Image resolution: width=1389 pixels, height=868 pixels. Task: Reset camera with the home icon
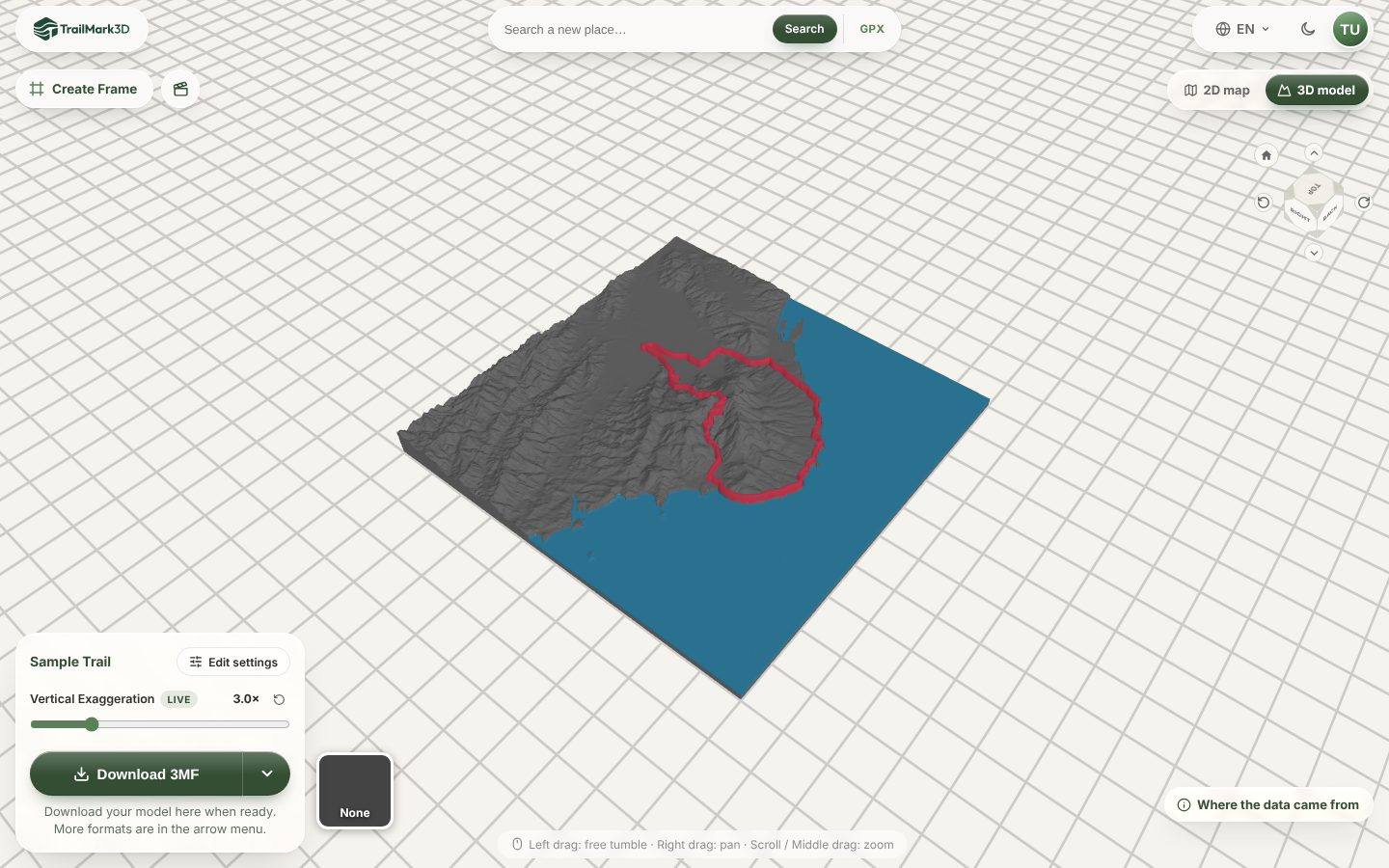click(x=1266, y=155)
